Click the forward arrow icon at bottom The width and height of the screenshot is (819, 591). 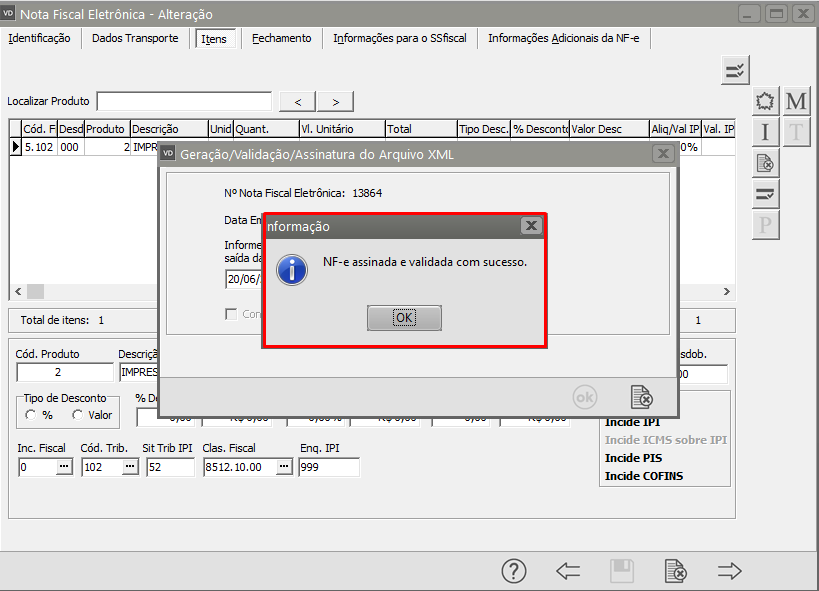pos(730,571)
